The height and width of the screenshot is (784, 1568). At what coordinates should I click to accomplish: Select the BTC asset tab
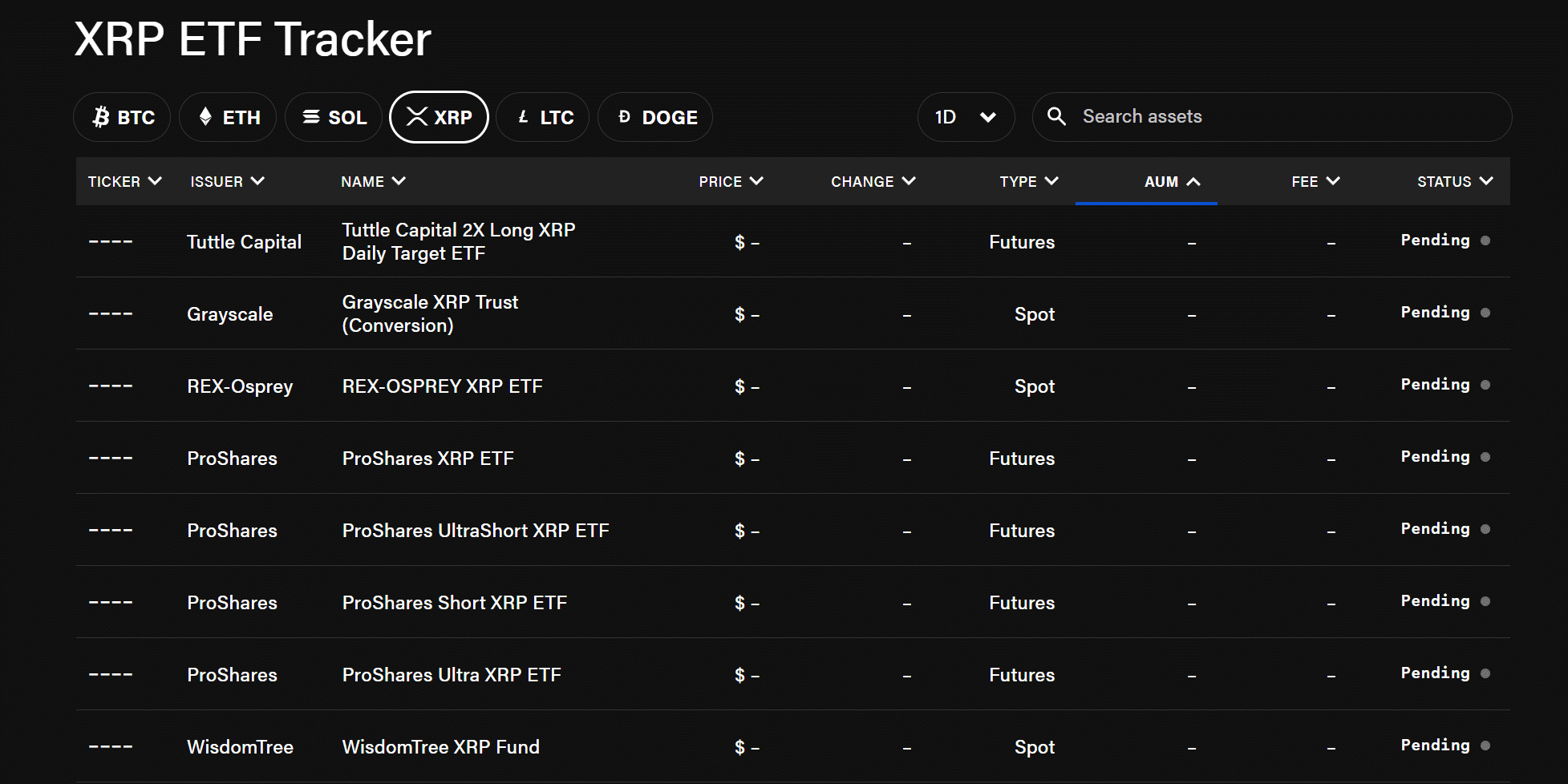(x=122, y=117)
